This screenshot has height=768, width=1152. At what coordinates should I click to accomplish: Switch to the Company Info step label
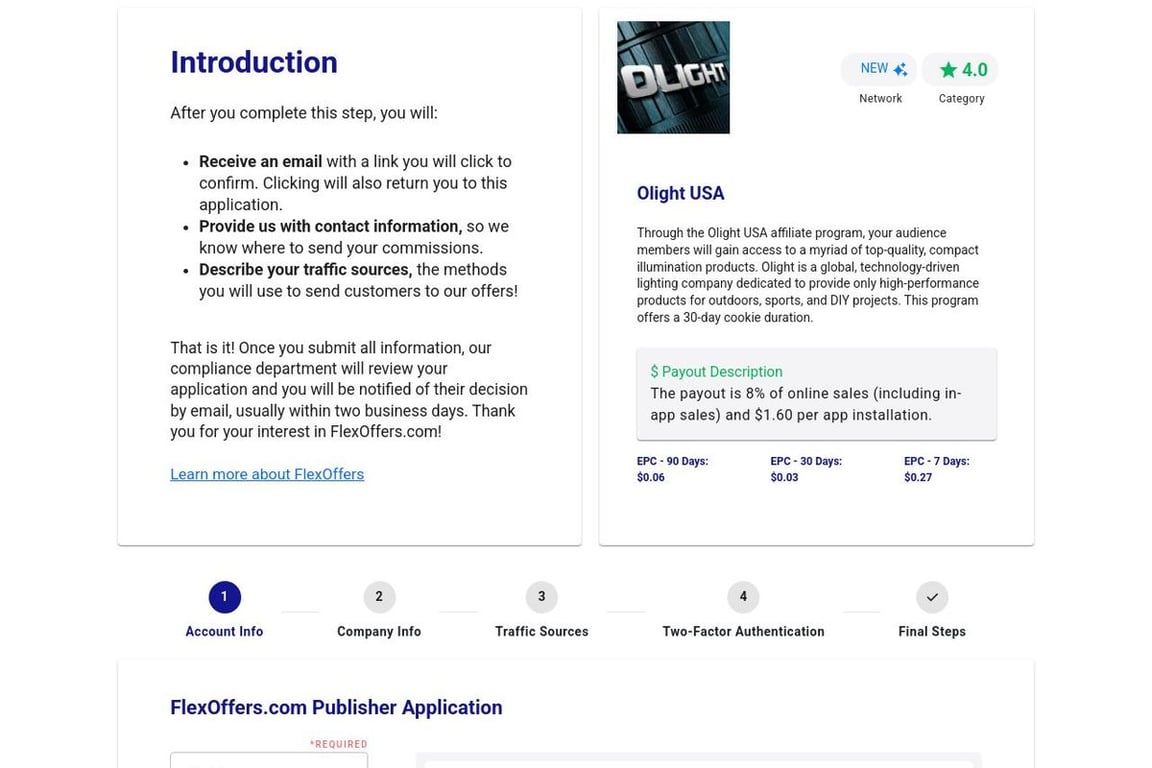tap(379, 632)
